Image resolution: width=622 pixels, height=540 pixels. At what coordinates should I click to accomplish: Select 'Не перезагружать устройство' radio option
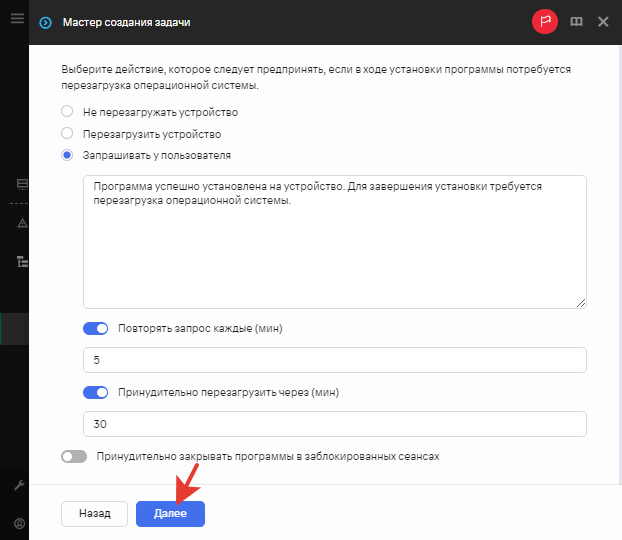pyautogui.click(x=67, y=111)
